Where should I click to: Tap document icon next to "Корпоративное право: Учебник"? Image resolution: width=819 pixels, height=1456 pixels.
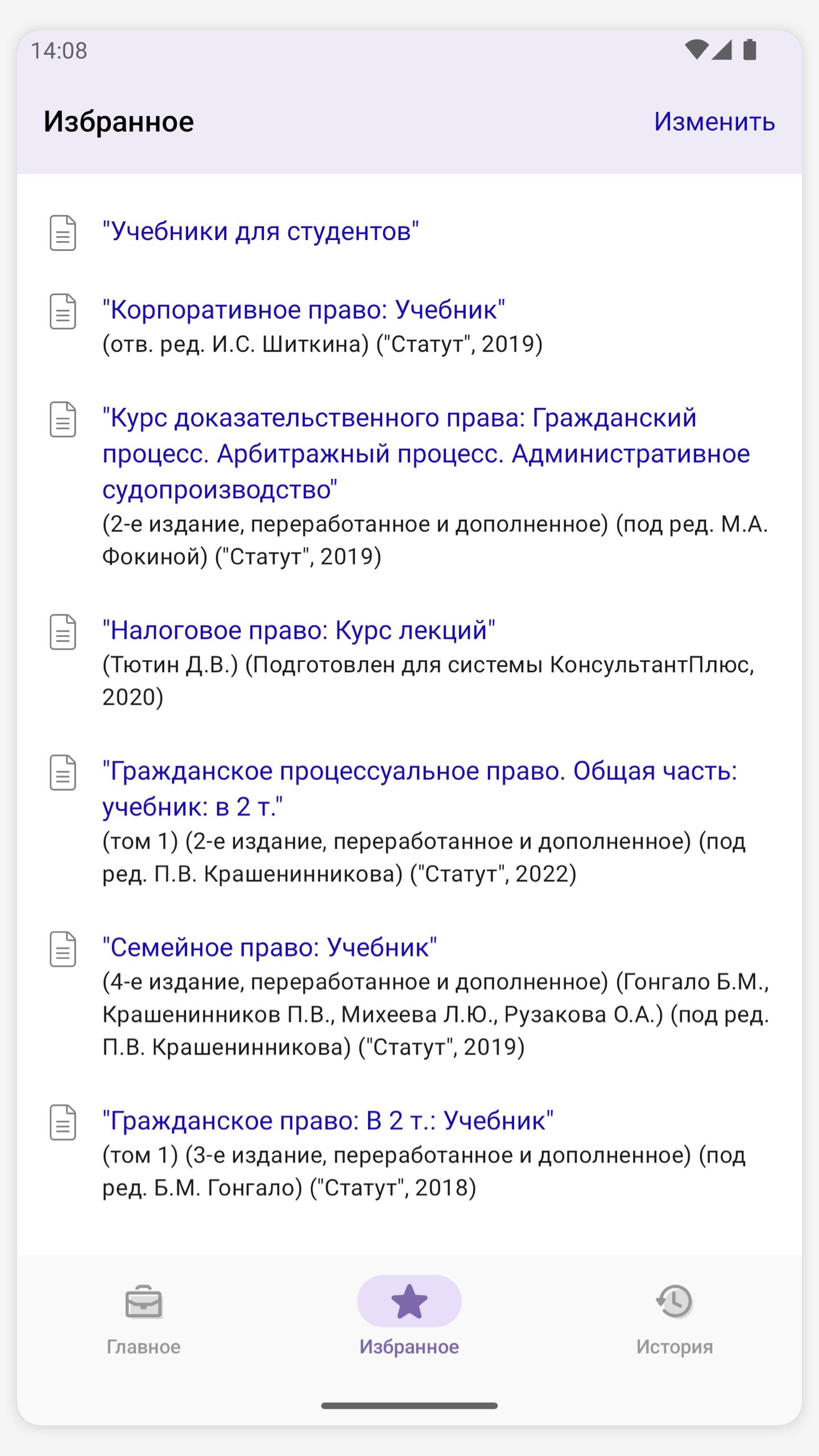pos(63,311)
